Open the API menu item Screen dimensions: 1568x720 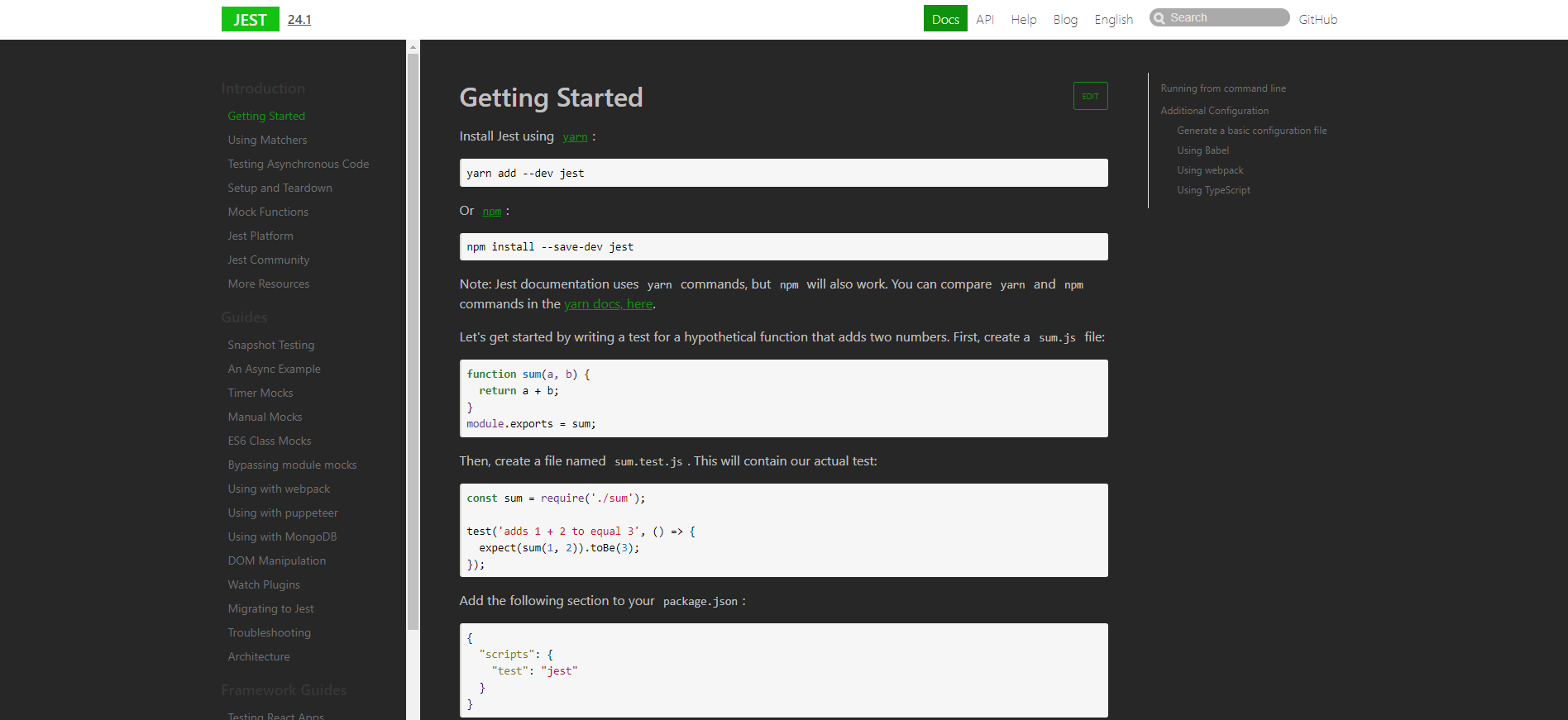pyautogui.click(x=985, y=19)
